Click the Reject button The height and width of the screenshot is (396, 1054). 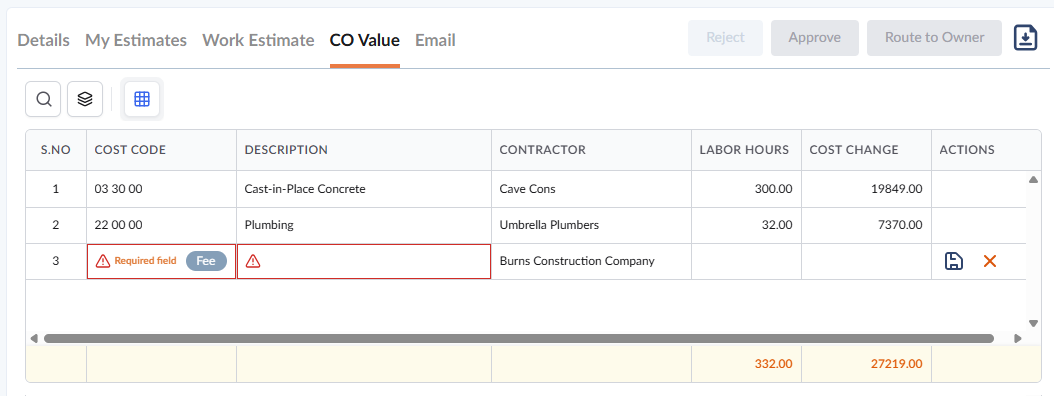[x=725, y=38]
